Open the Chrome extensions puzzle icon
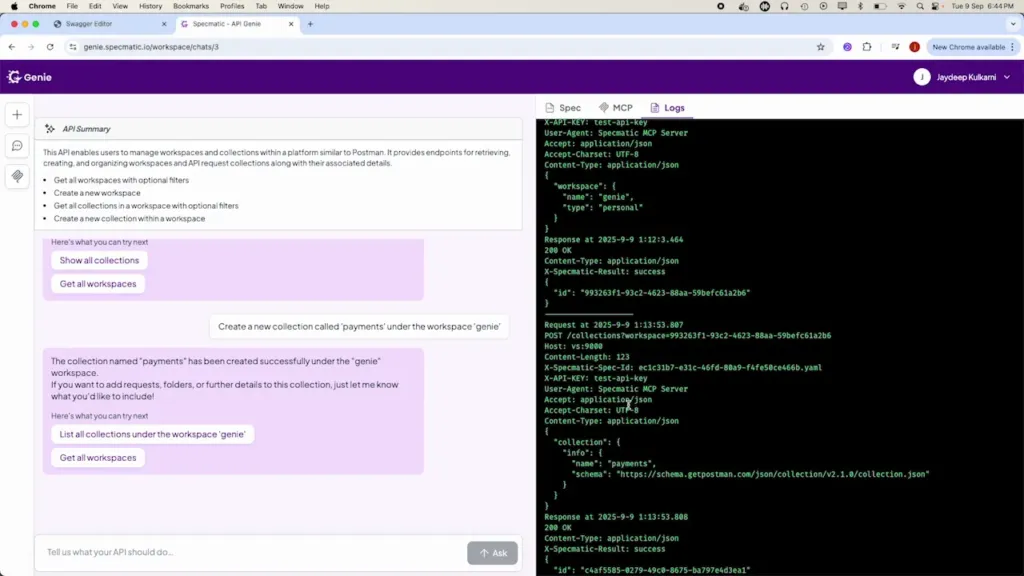The image size is (1024, 576). 867,47
